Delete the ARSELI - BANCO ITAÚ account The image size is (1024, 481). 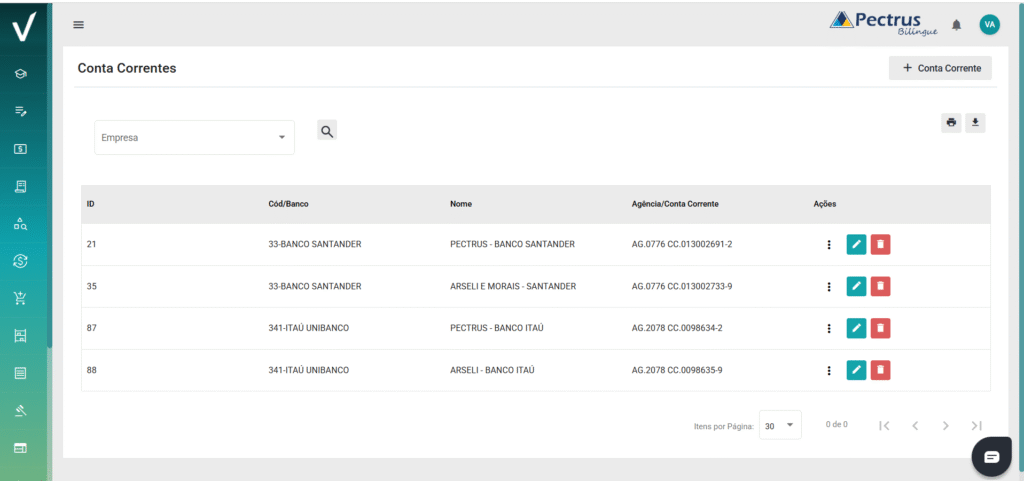point(880,371)
